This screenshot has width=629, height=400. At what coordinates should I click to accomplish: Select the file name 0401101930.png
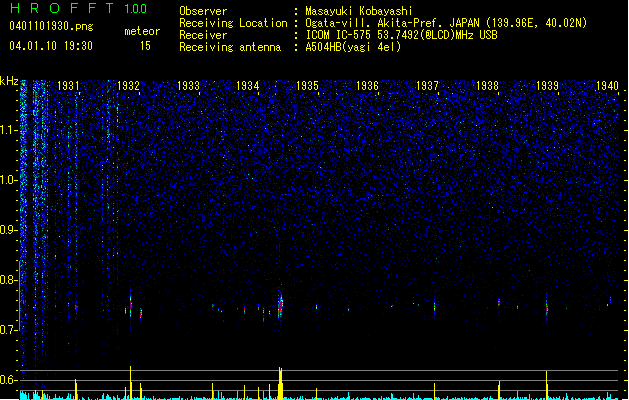point(51,26)
